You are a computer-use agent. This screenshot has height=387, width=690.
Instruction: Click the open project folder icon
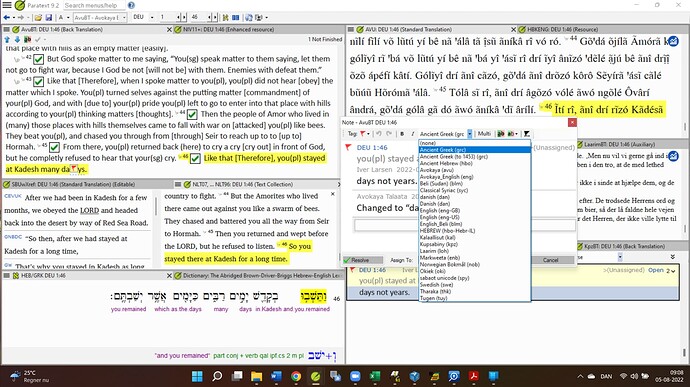[x=38, y=18]
